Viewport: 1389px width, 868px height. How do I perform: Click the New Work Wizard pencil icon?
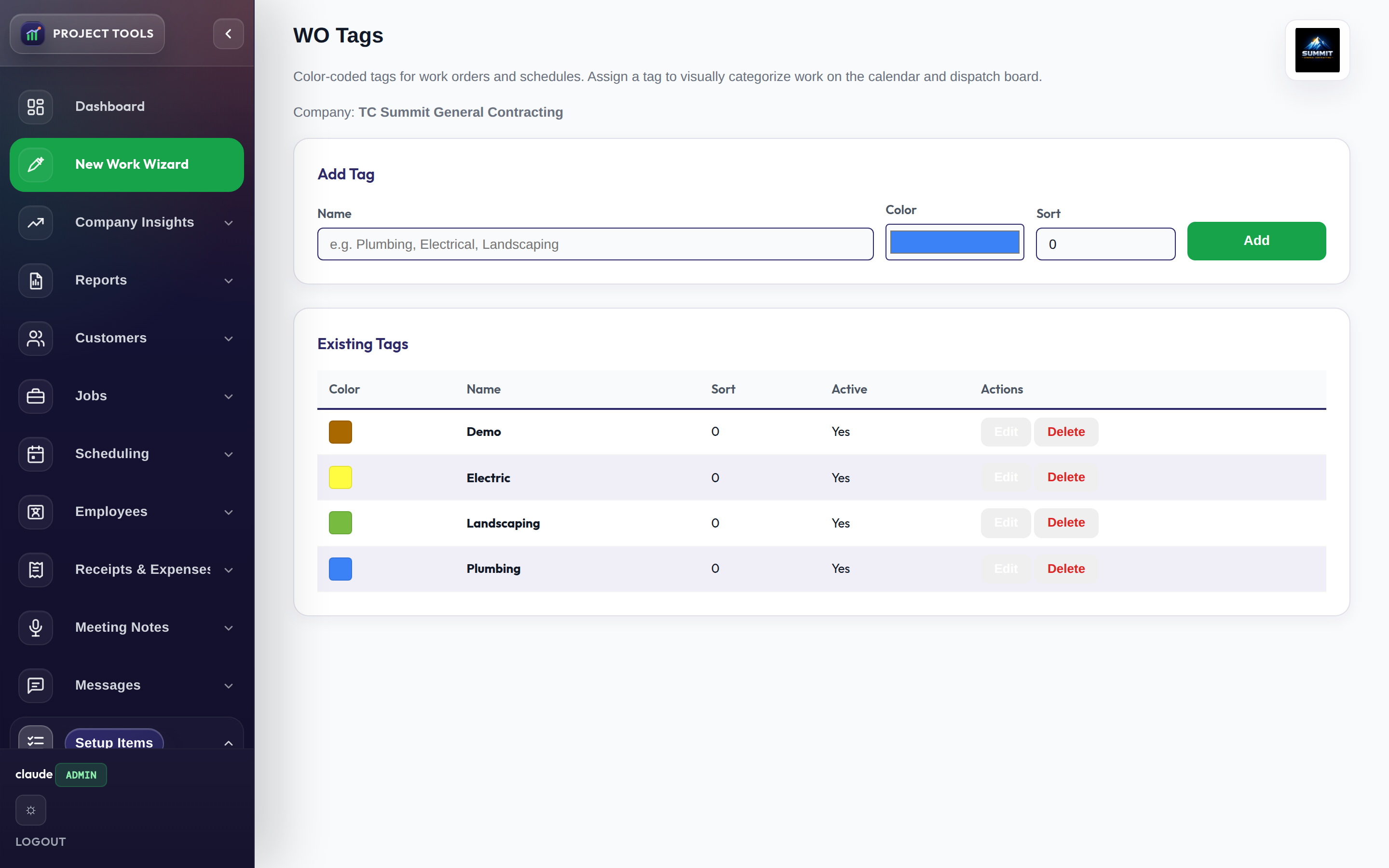point(36,165)
